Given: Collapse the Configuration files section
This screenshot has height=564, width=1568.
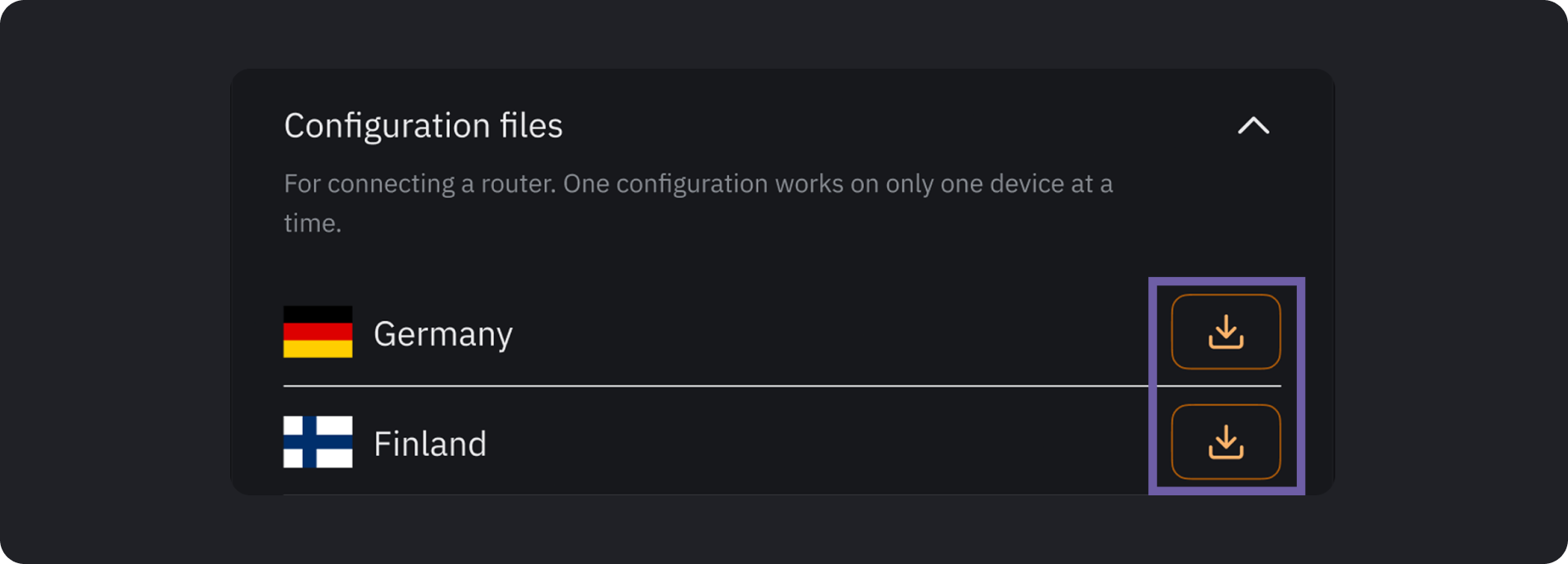Looking at the screenshot, I should [1253, 126].
